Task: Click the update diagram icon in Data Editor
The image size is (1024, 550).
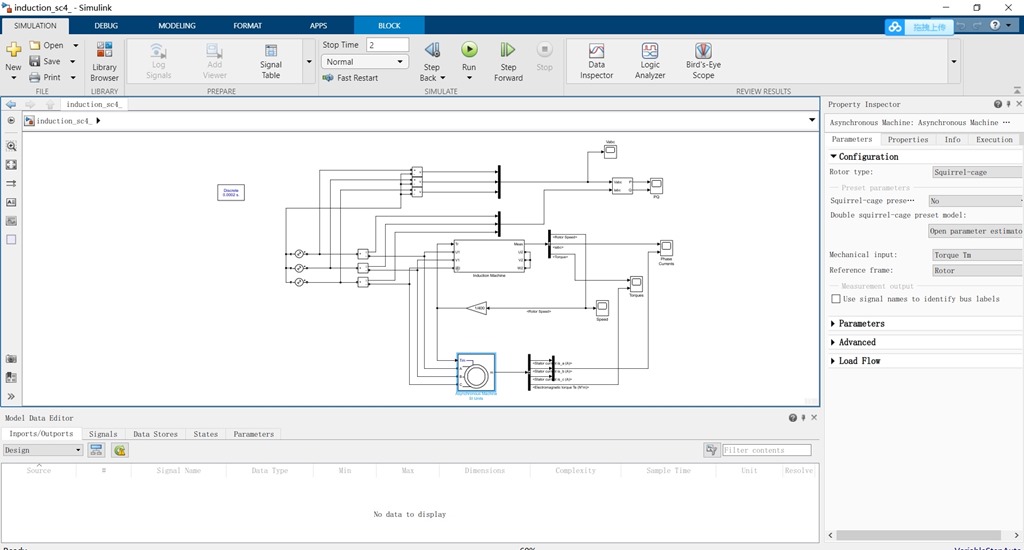Action: click(120, 450)
